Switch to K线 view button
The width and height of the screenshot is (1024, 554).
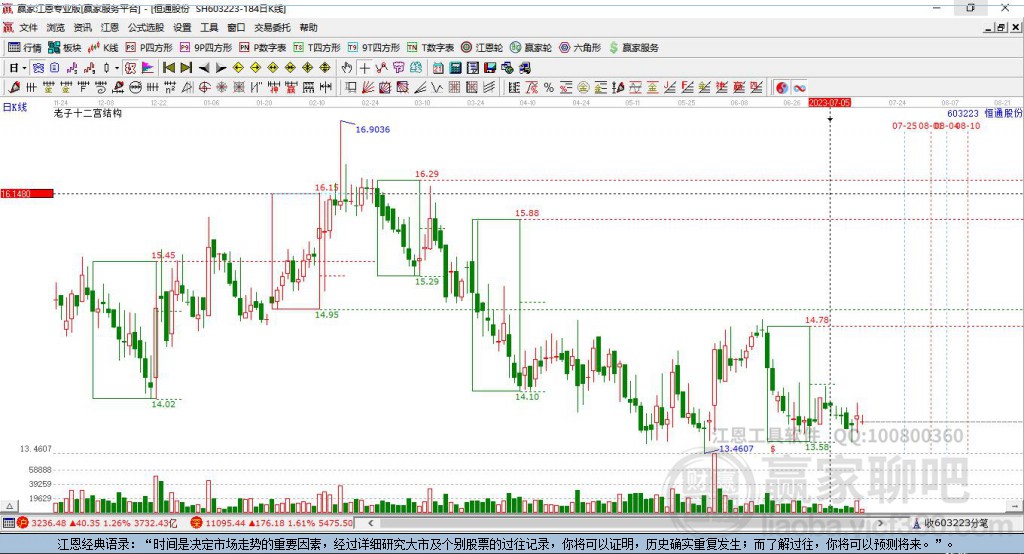tap(103, 48)
